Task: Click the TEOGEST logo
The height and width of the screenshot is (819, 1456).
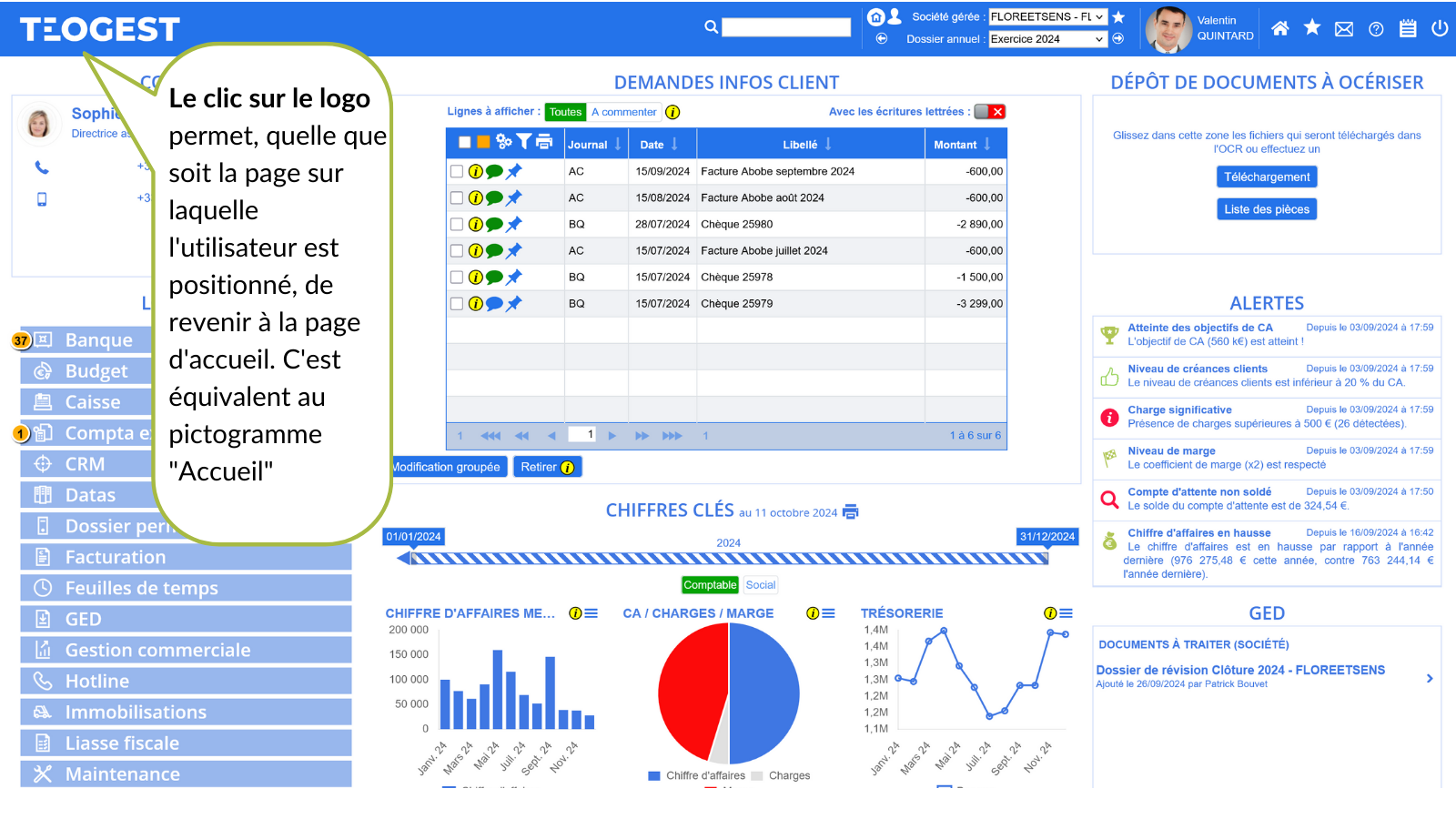Action: [100, 29]
